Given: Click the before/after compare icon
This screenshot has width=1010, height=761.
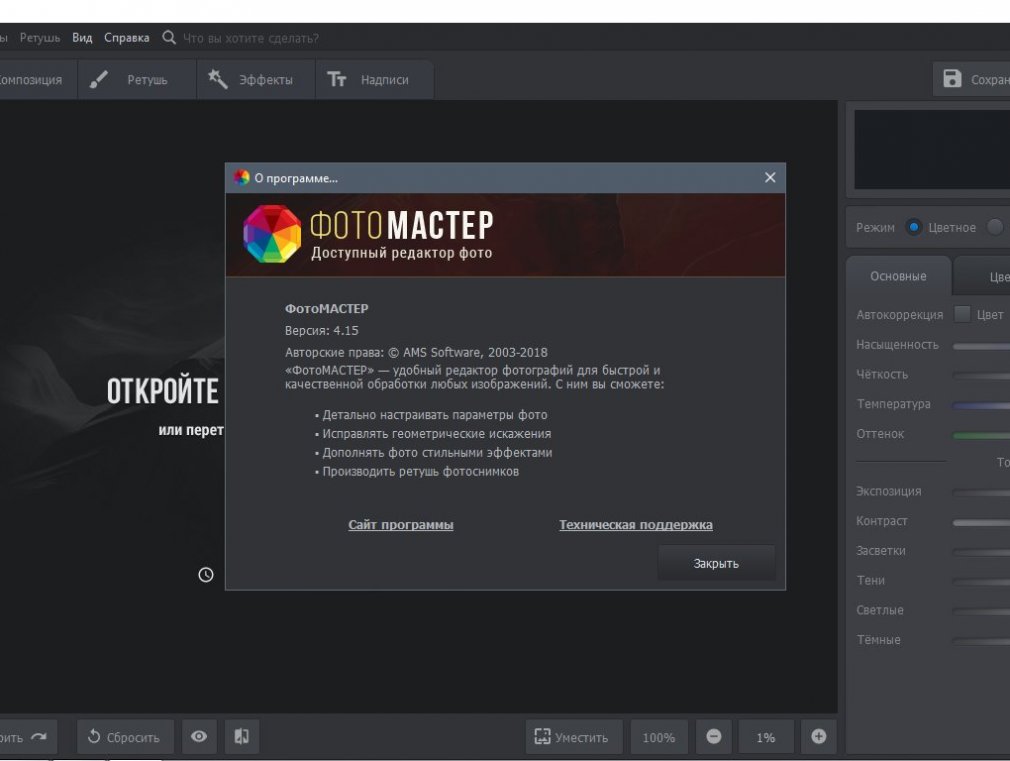Looking at the screenshot, I should 242,737.
